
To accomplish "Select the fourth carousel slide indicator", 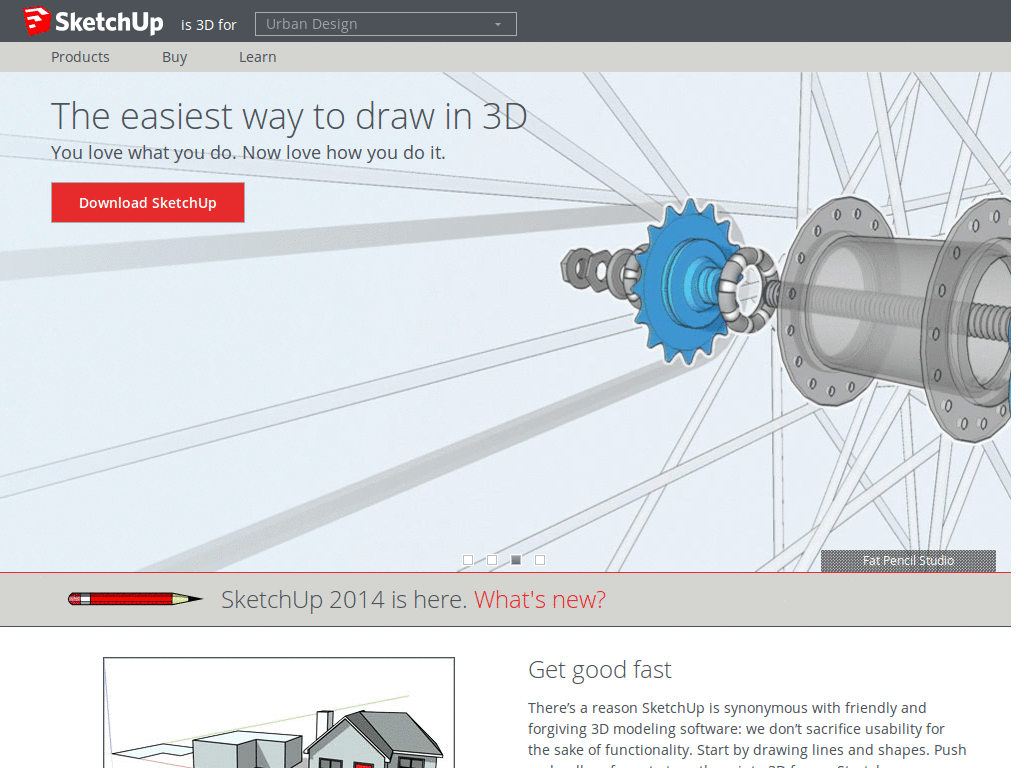I will (x=539, y=560).
